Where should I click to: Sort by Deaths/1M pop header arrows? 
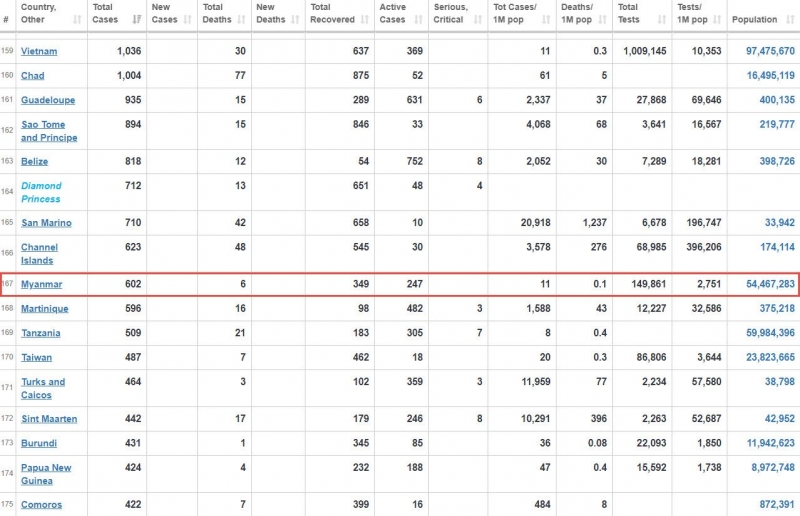tap(605, 20)
